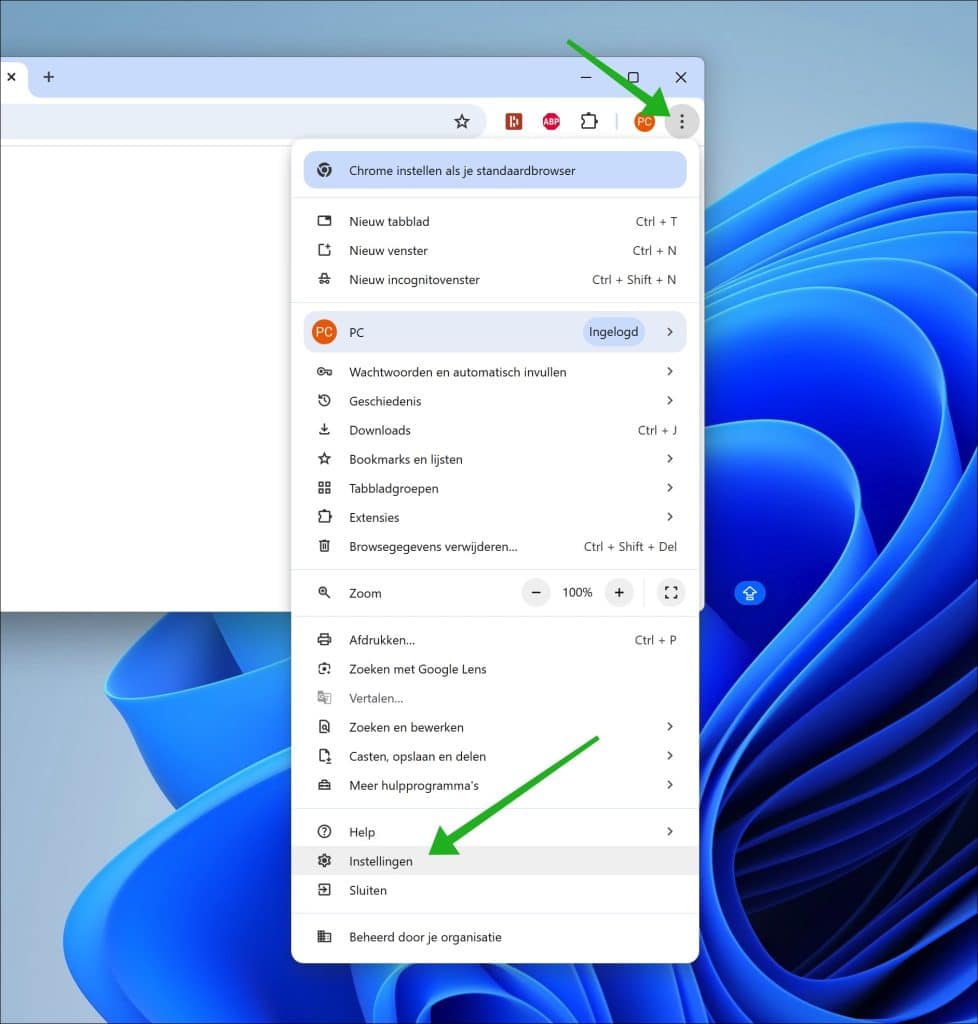This screenshot has width=978, height=1024.
Task: Open Meer hulpprogramma's submenu
Action: (x=495, y=786)
